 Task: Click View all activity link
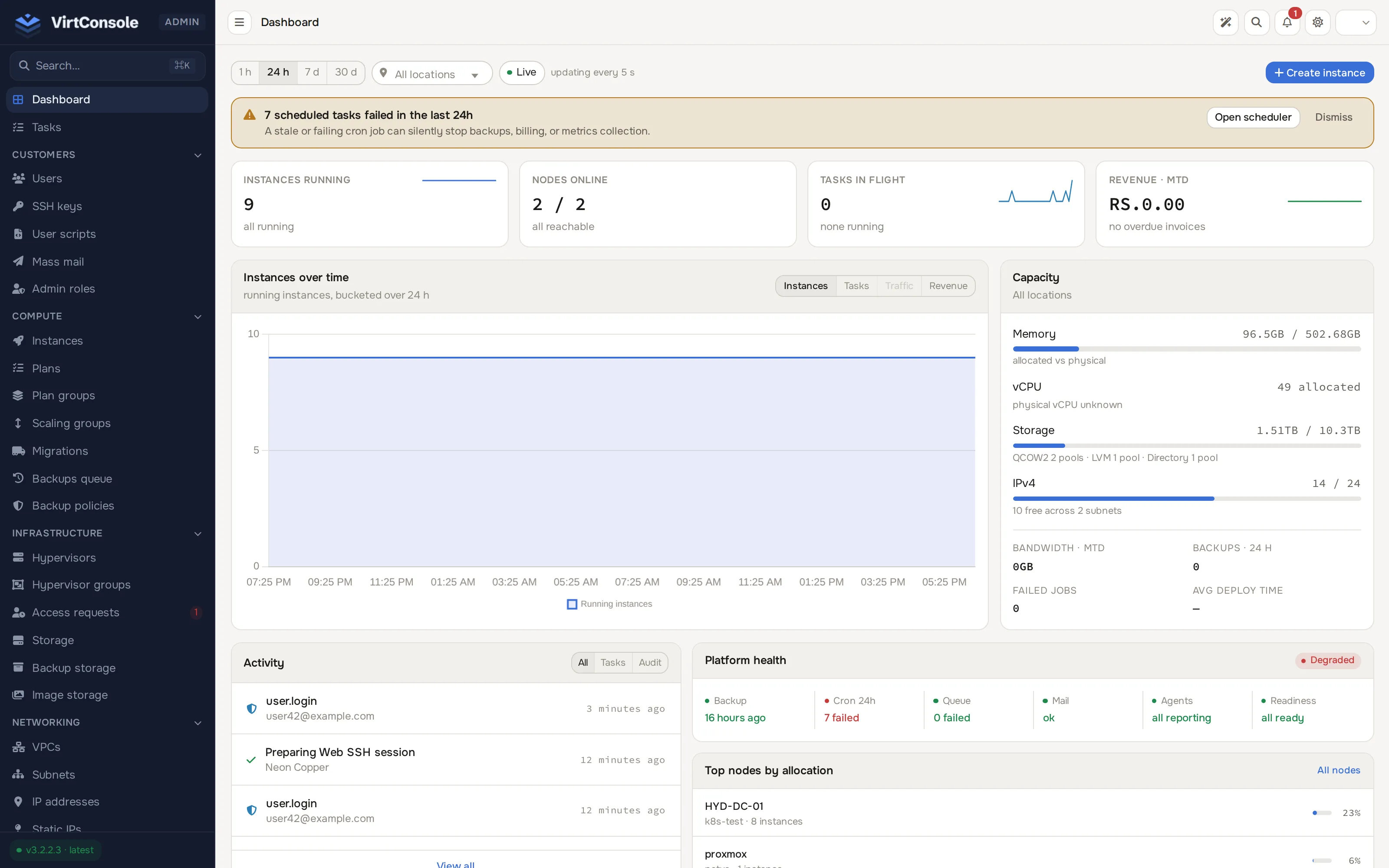click(x=455, y=864)
